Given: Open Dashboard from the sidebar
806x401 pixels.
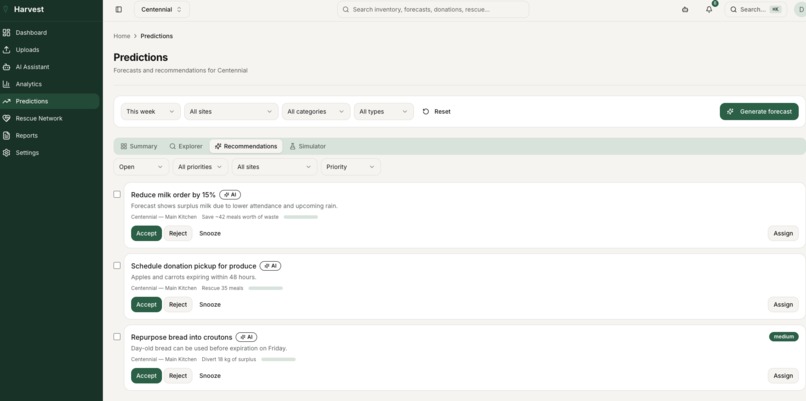Looking at the screenshot, I should (x=49, y=32).
